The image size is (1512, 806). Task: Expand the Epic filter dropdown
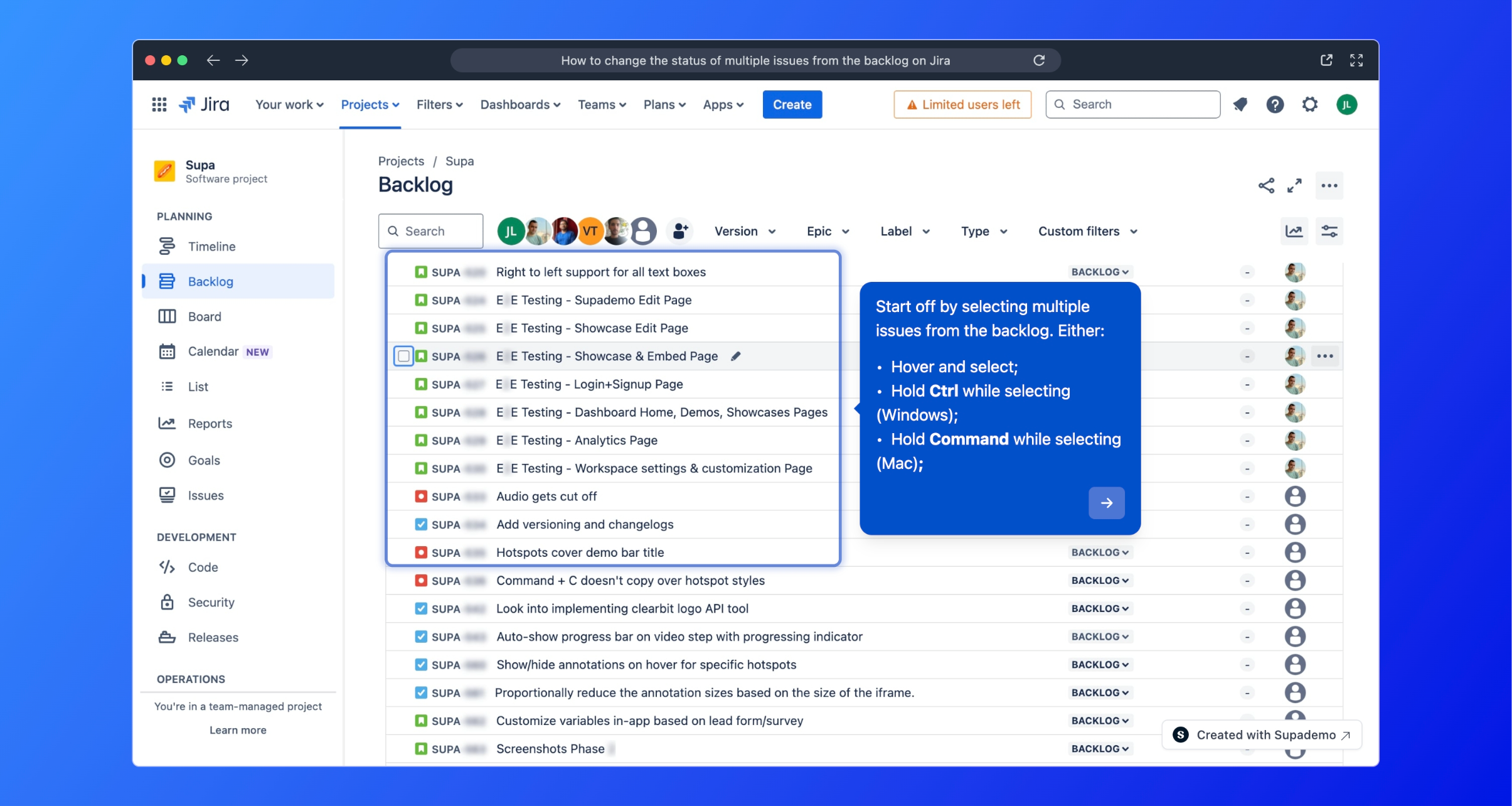pos(826,231)
